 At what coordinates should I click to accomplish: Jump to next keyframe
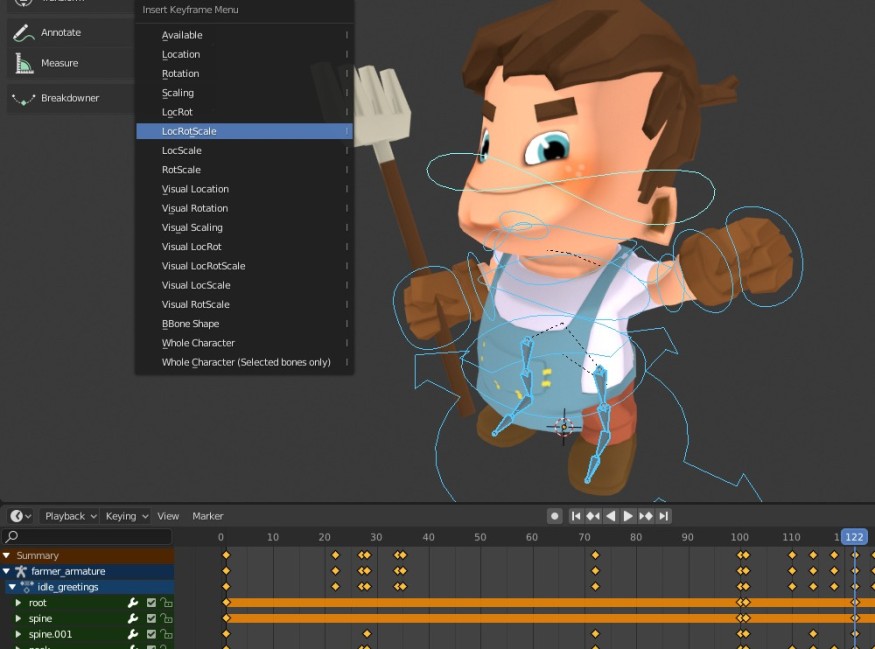click(646, 516)
